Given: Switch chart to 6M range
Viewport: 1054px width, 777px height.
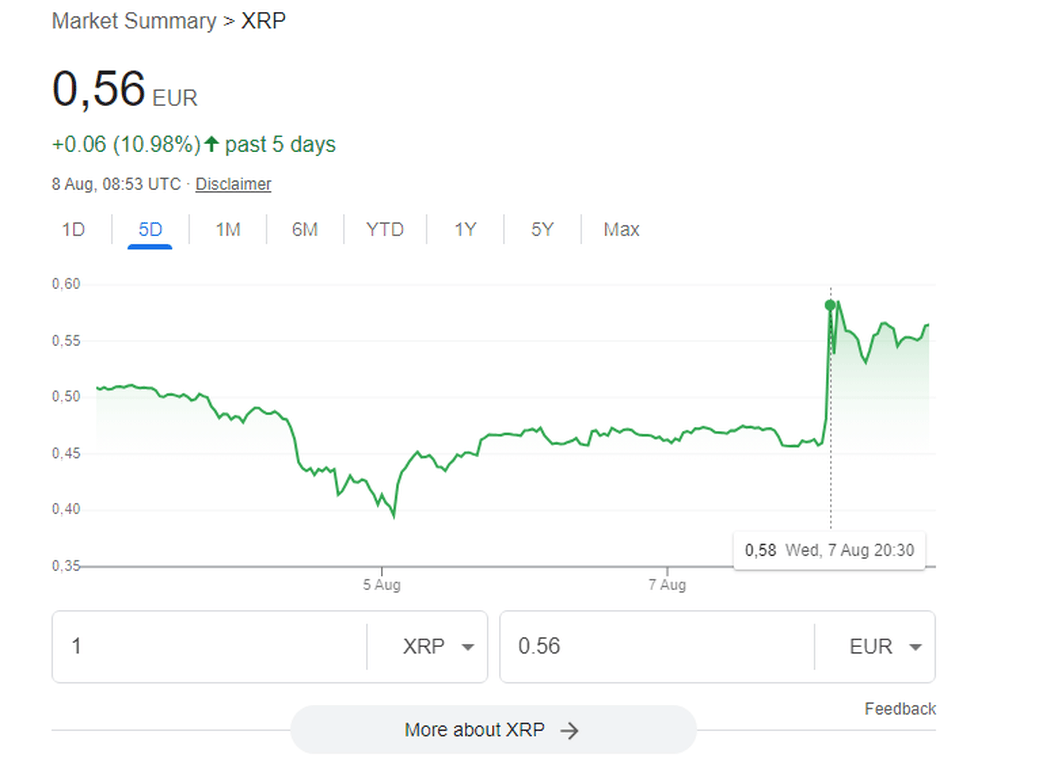Looking at the screenshot, I should [x=305, y=230].
